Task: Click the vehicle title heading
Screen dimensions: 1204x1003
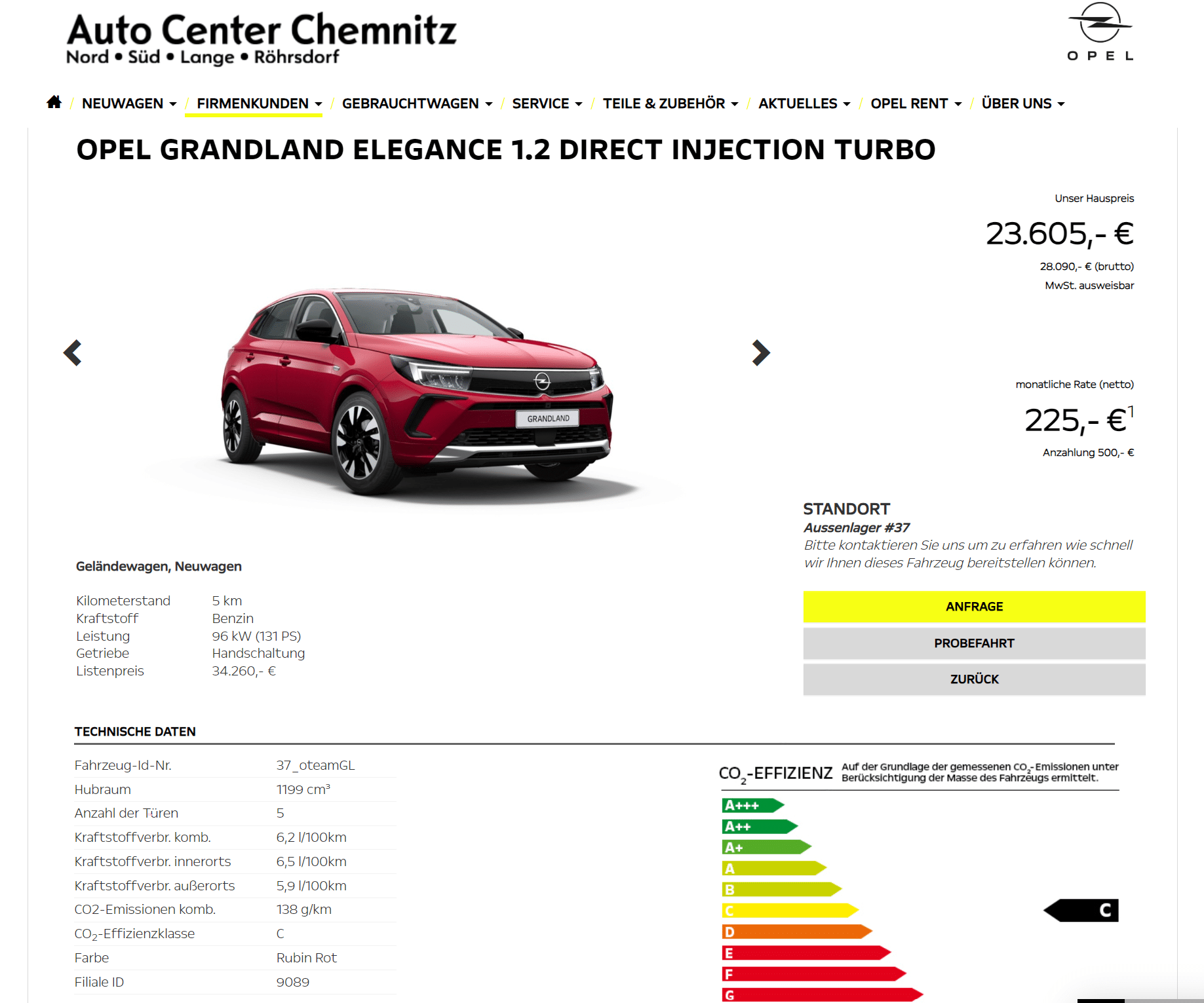Action: pos(506,149)
